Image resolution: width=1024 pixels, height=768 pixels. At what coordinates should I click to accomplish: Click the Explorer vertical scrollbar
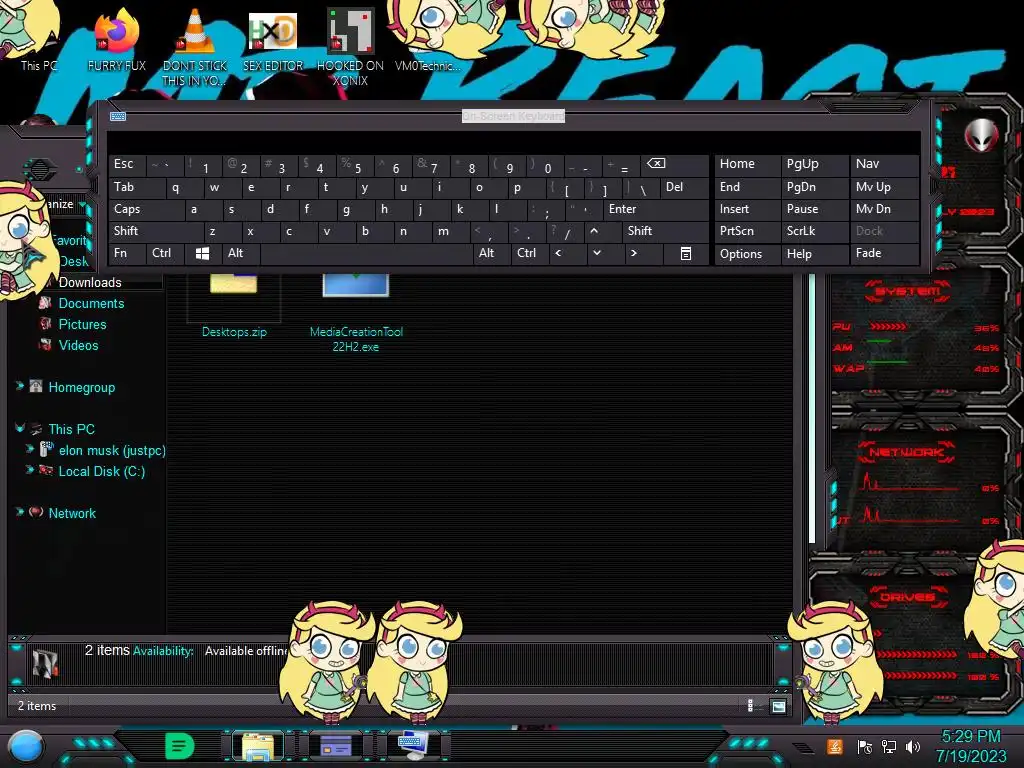812,408
